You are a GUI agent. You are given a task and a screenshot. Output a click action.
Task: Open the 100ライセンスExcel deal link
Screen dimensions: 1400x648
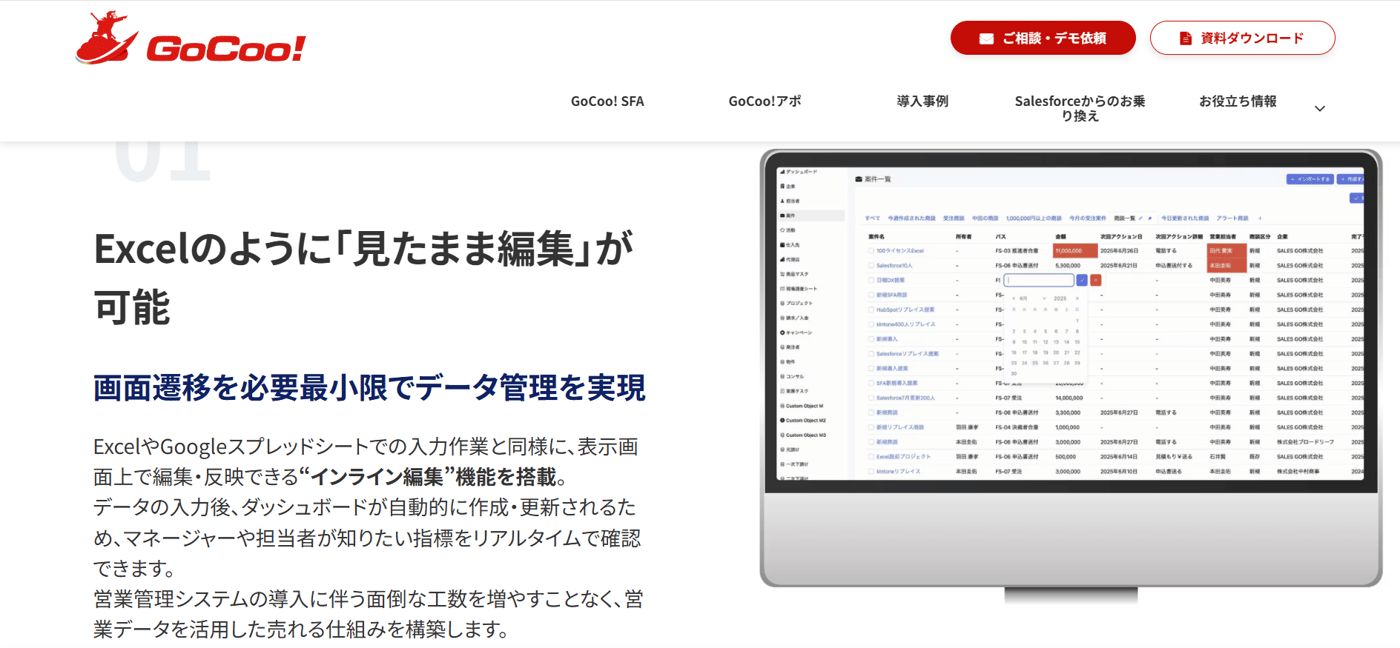900,251
